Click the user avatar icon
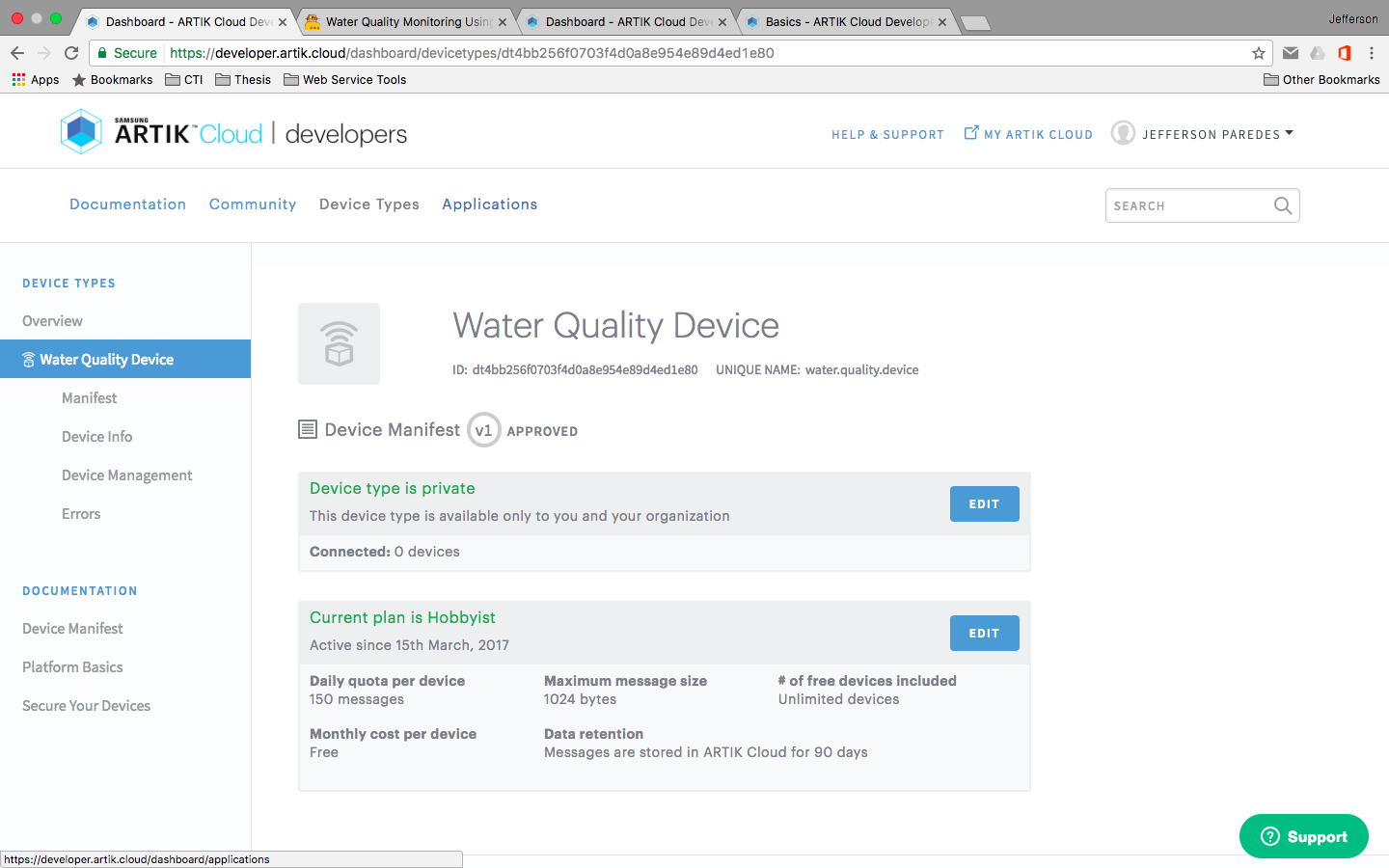Screen dimensions: 1389x868 [x=1123, y=133]
